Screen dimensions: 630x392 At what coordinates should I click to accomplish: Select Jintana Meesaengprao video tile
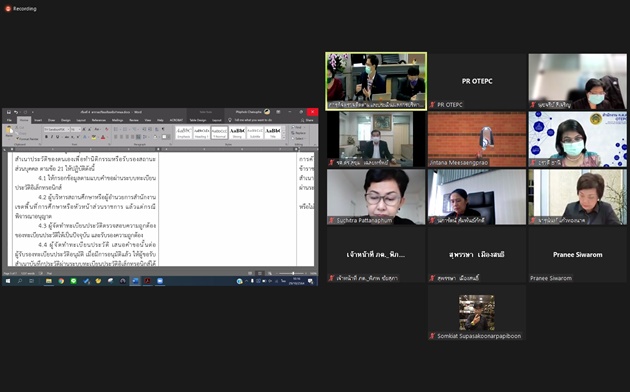coord(477,139)
